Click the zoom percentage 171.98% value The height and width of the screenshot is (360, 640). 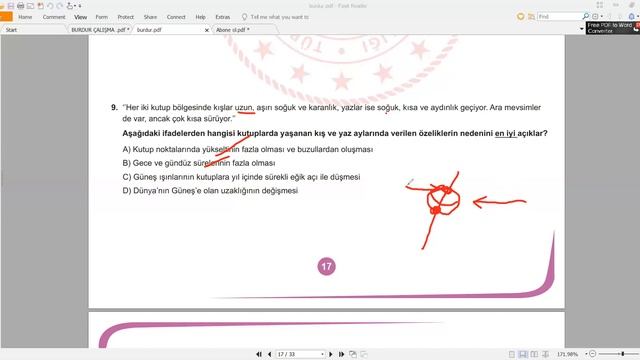coord(568,354)
